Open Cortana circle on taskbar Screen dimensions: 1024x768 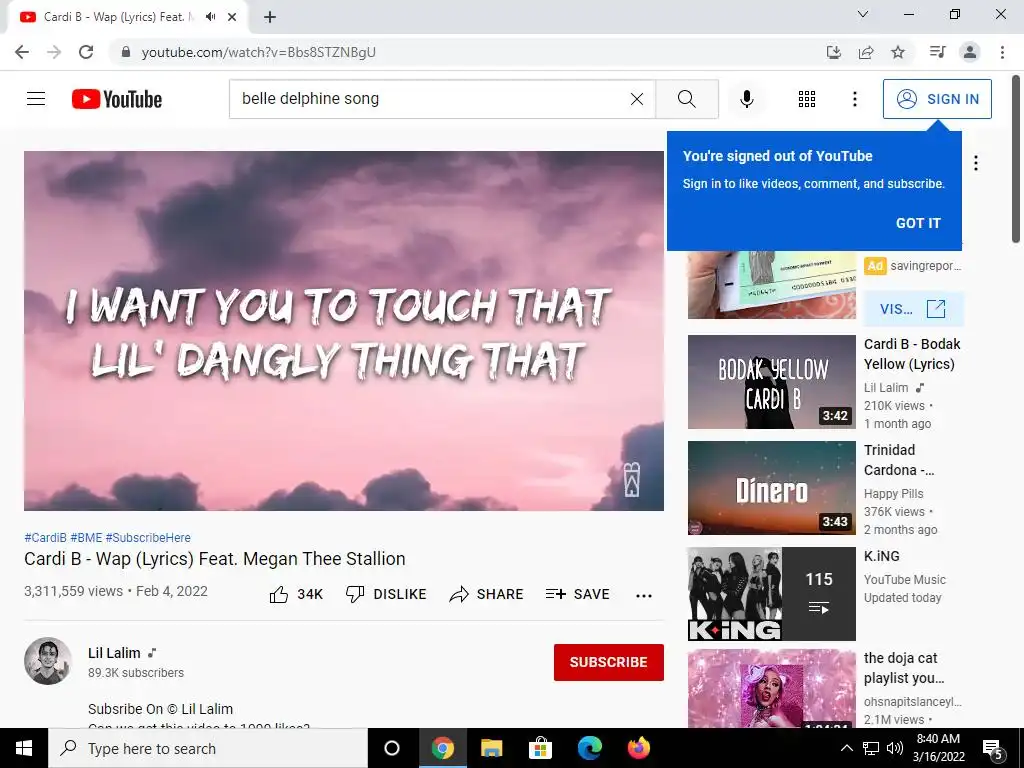(x=392, y=748)
